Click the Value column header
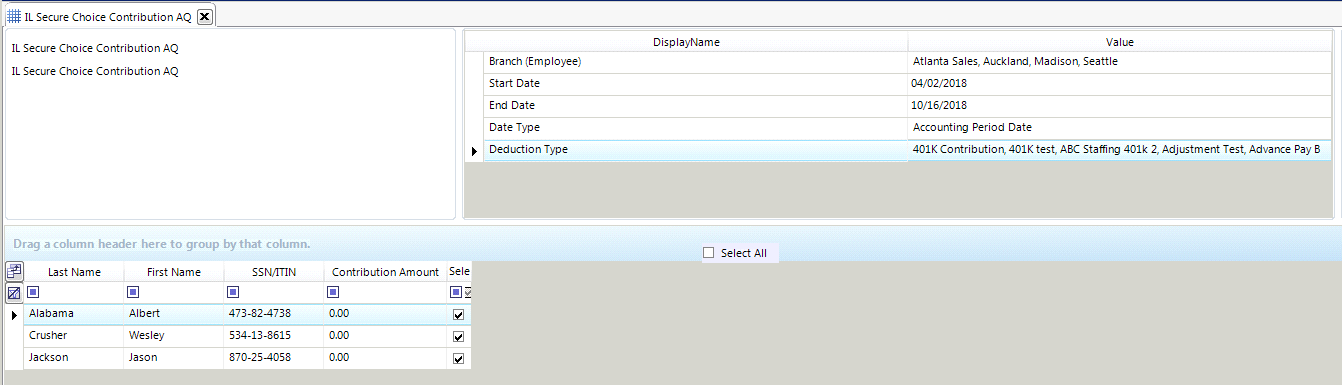This screenshot has width=1342, height=385. pyautogui.click(x=1119, y=42)
